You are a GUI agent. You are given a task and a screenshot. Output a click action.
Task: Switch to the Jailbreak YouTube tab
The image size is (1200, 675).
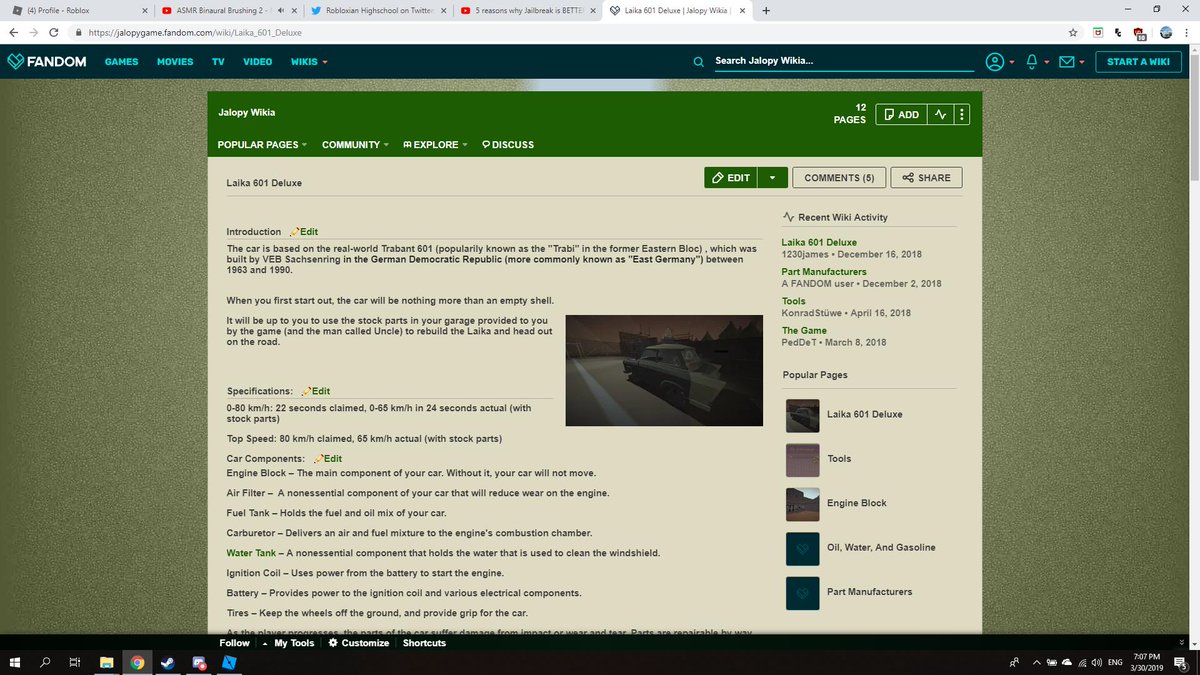click(528, 11)
